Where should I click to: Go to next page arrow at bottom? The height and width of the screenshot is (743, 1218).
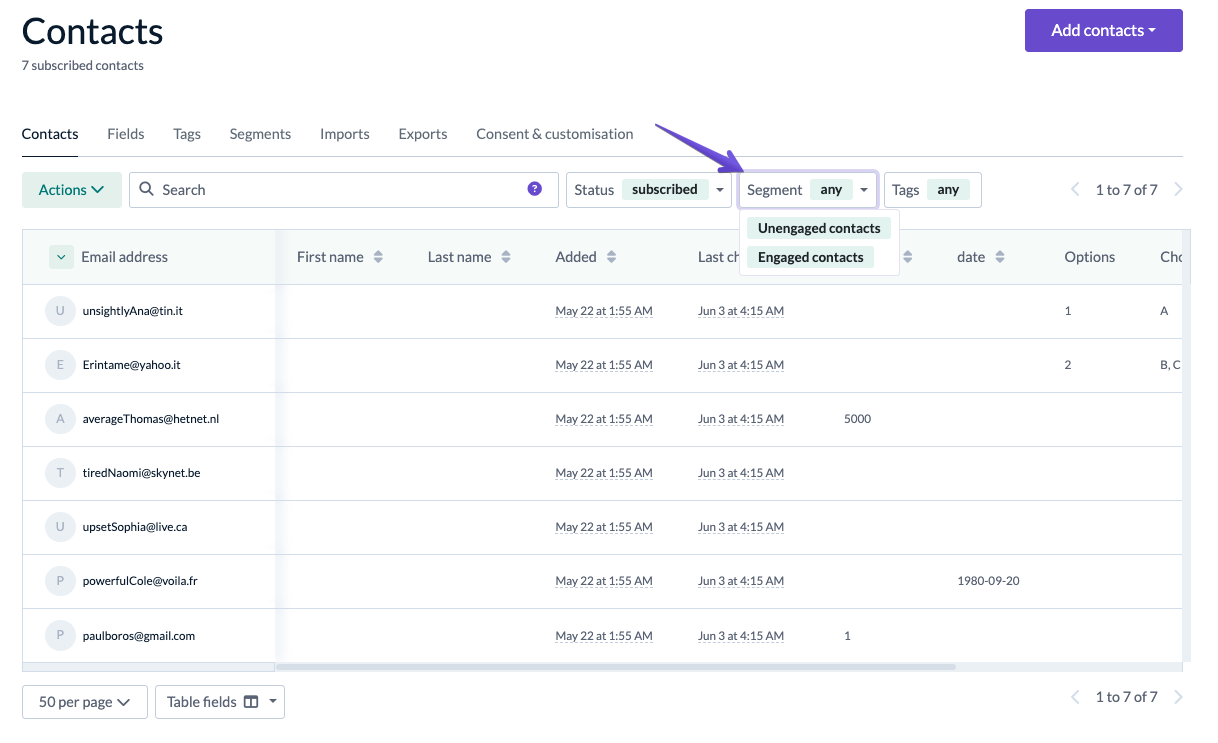click(x=1178, y=697)
